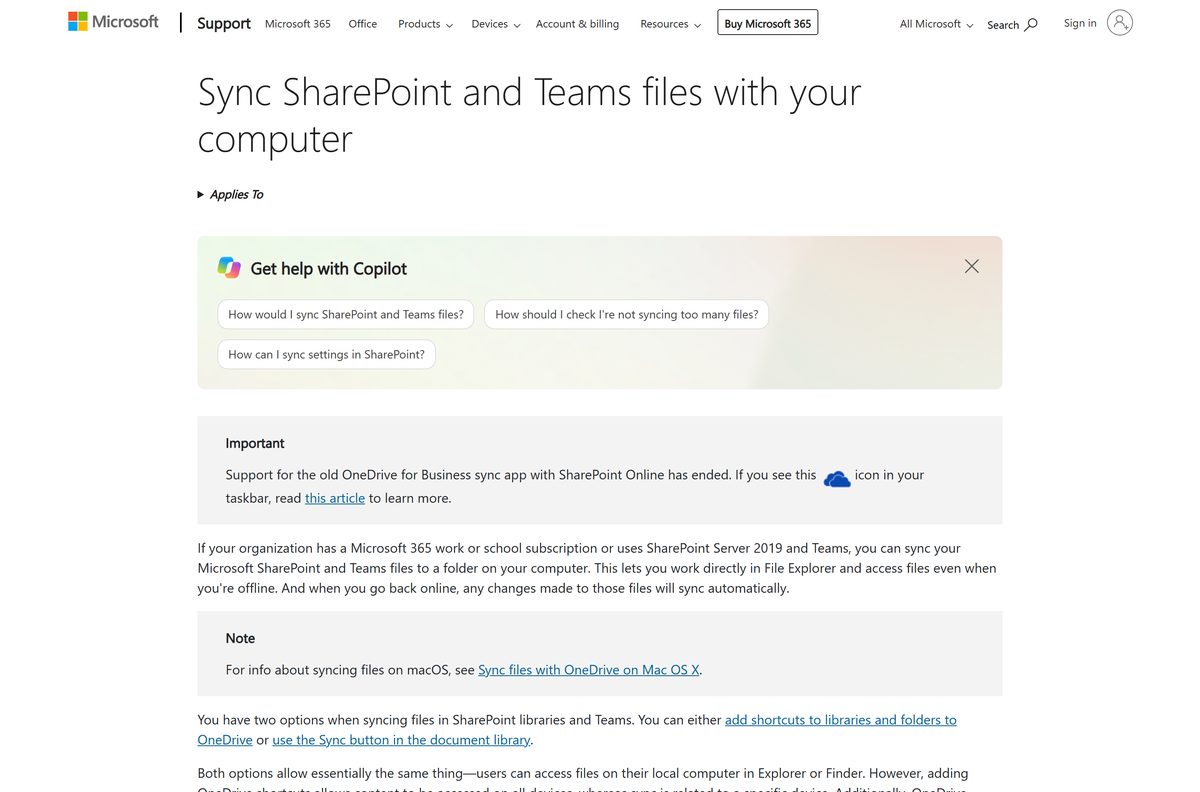Click the Sign in text
This screenshot has width=1200, height=792.
point(1080,23)
